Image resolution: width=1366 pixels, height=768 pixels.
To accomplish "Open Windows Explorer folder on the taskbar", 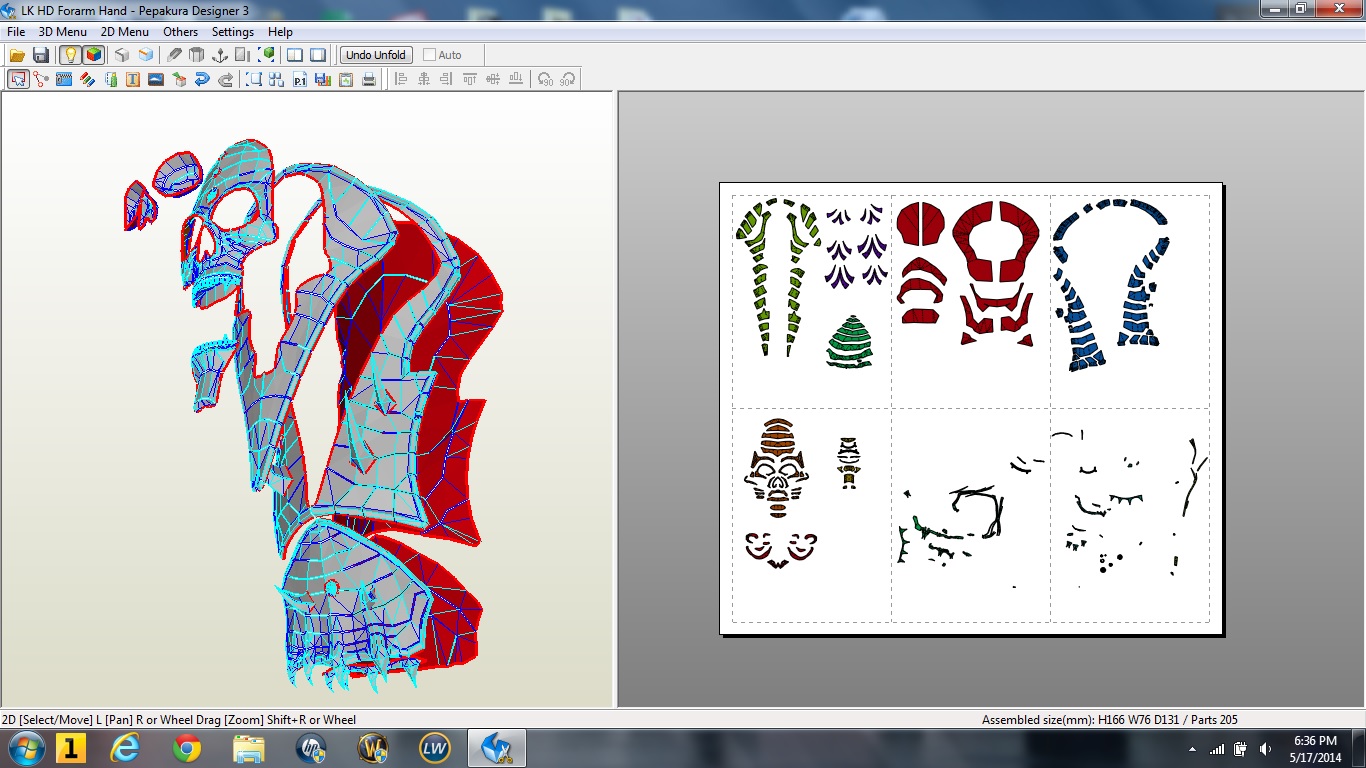I will pyautogui.click(x=248, y=748).
